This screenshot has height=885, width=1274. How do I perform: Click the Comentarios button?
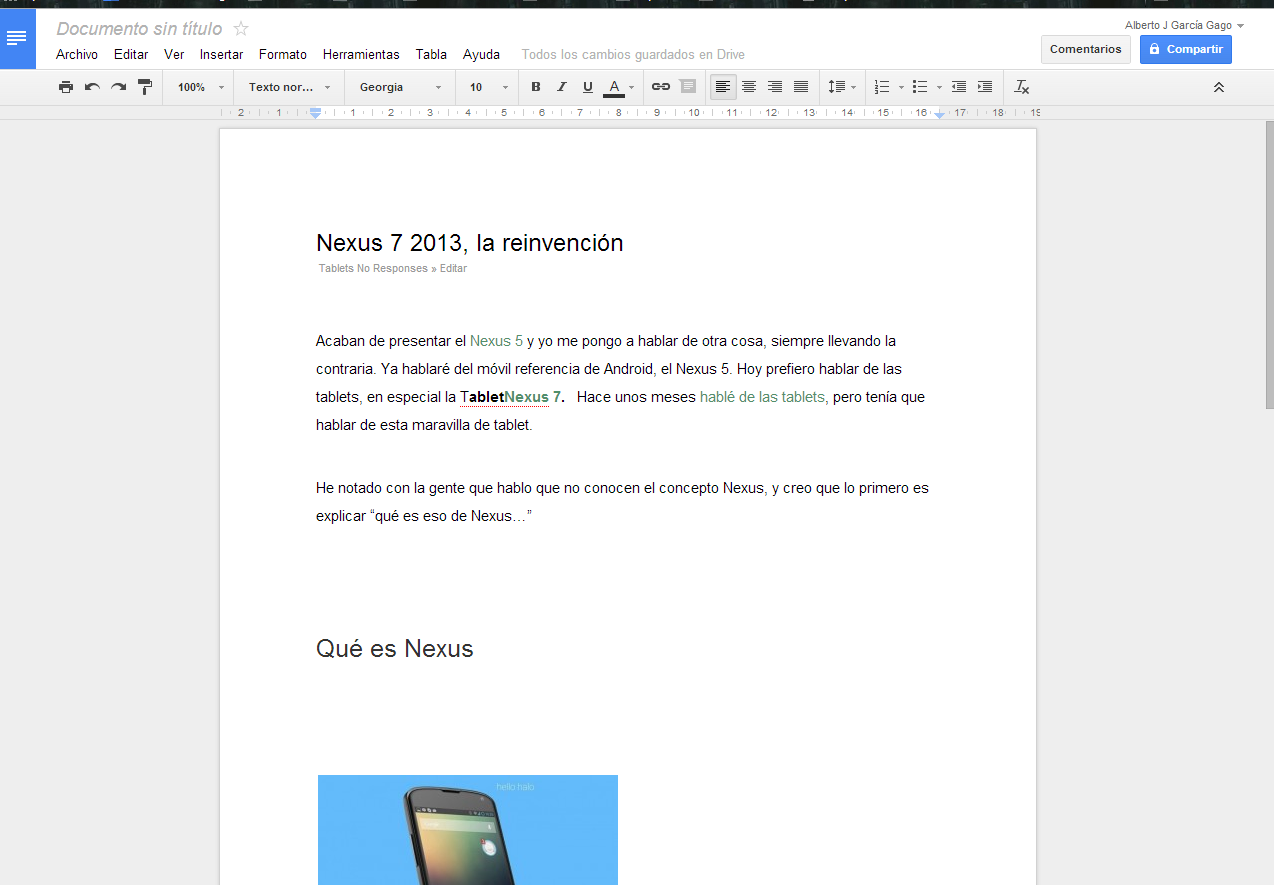click(1085, 49)
